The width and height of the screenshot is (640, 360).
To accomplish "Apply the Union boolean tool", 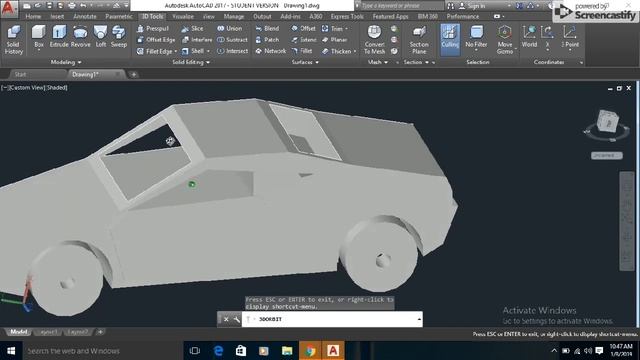I will tap(230, 29).
